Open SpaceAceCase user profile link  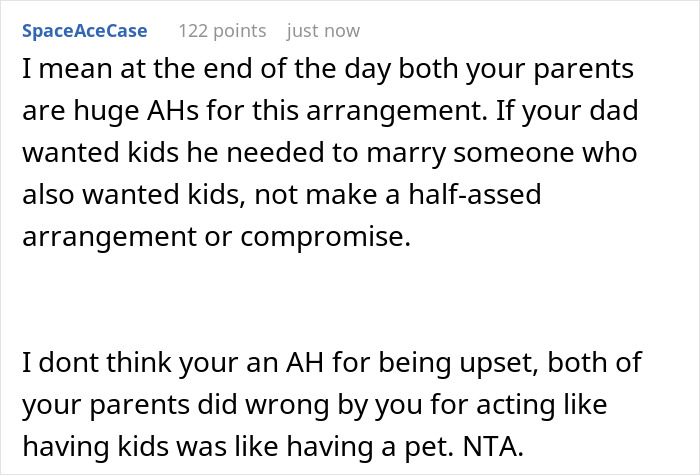click(x=84, y=31)
